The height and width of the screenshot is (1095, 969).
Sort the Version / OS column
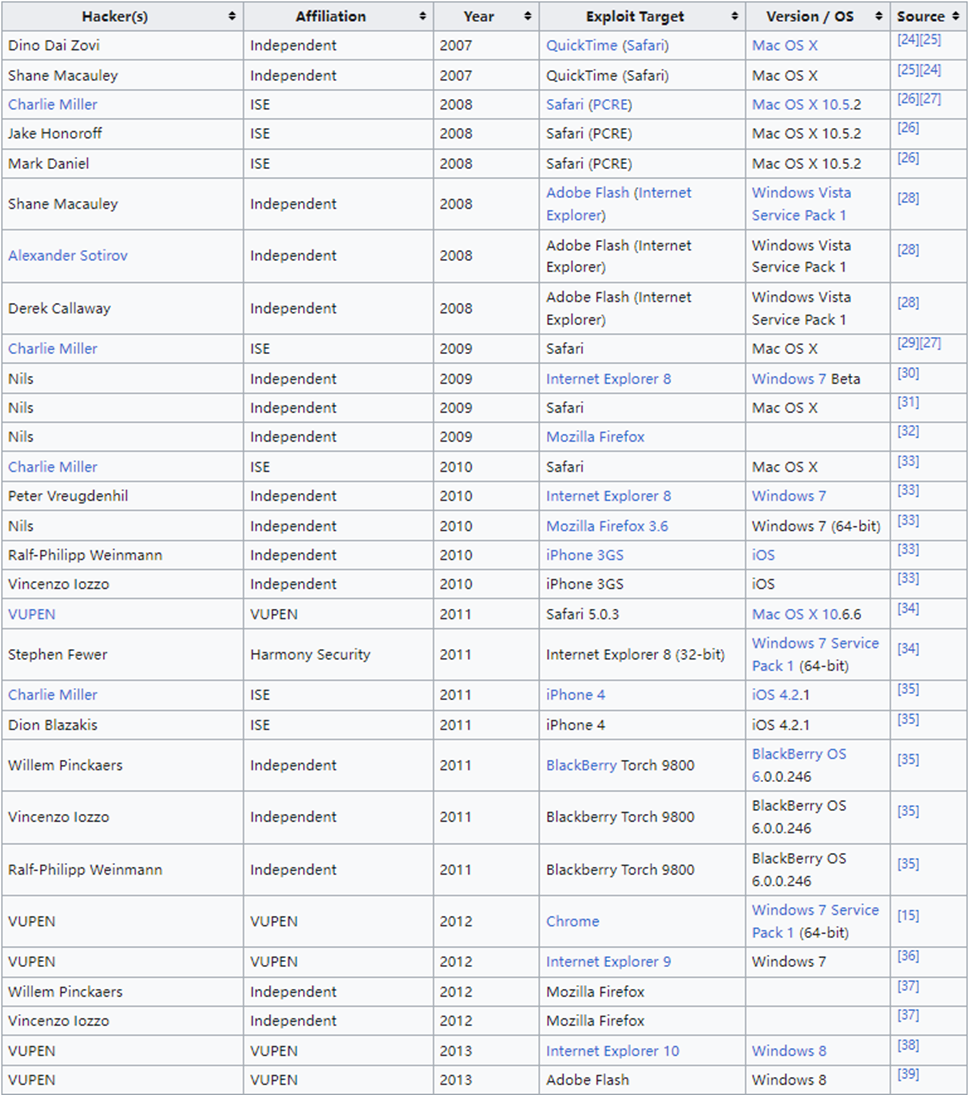coord(879,17)
